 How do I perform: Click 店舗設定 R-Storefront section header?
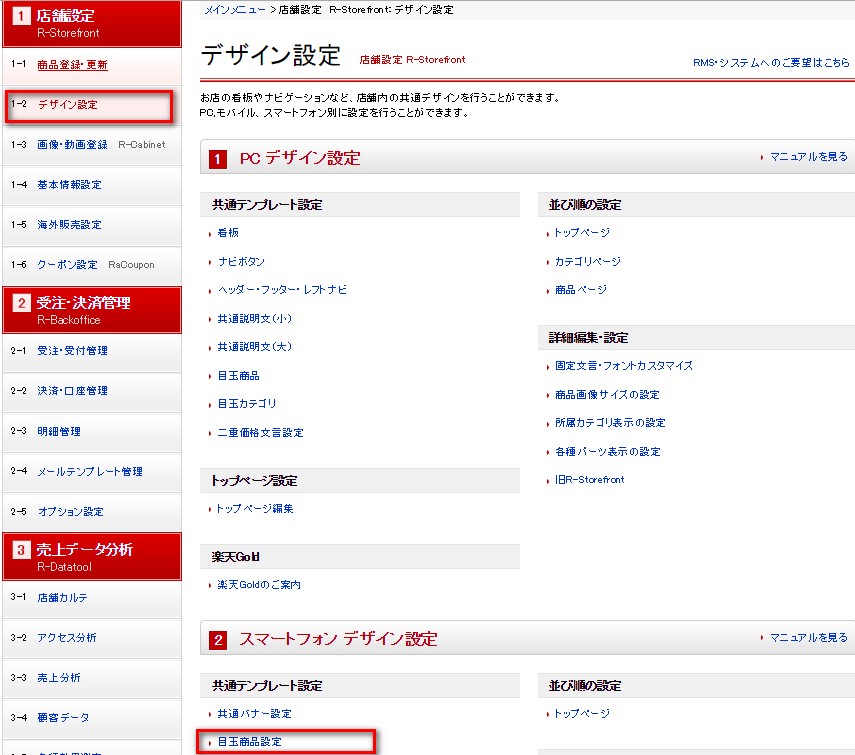pyautogui.click(x=92, y=23)
